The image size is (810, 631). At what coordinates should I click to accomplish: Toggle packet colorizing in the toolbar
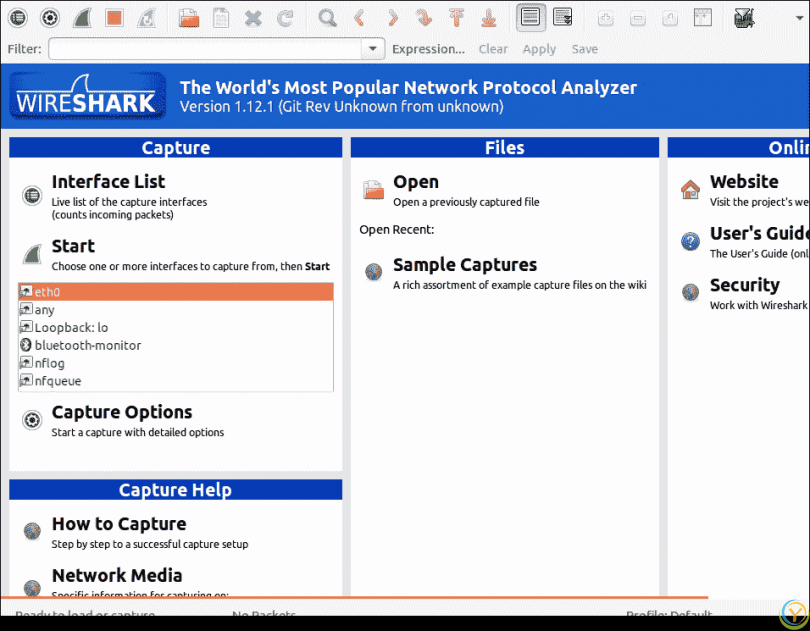tap(531, 17)
